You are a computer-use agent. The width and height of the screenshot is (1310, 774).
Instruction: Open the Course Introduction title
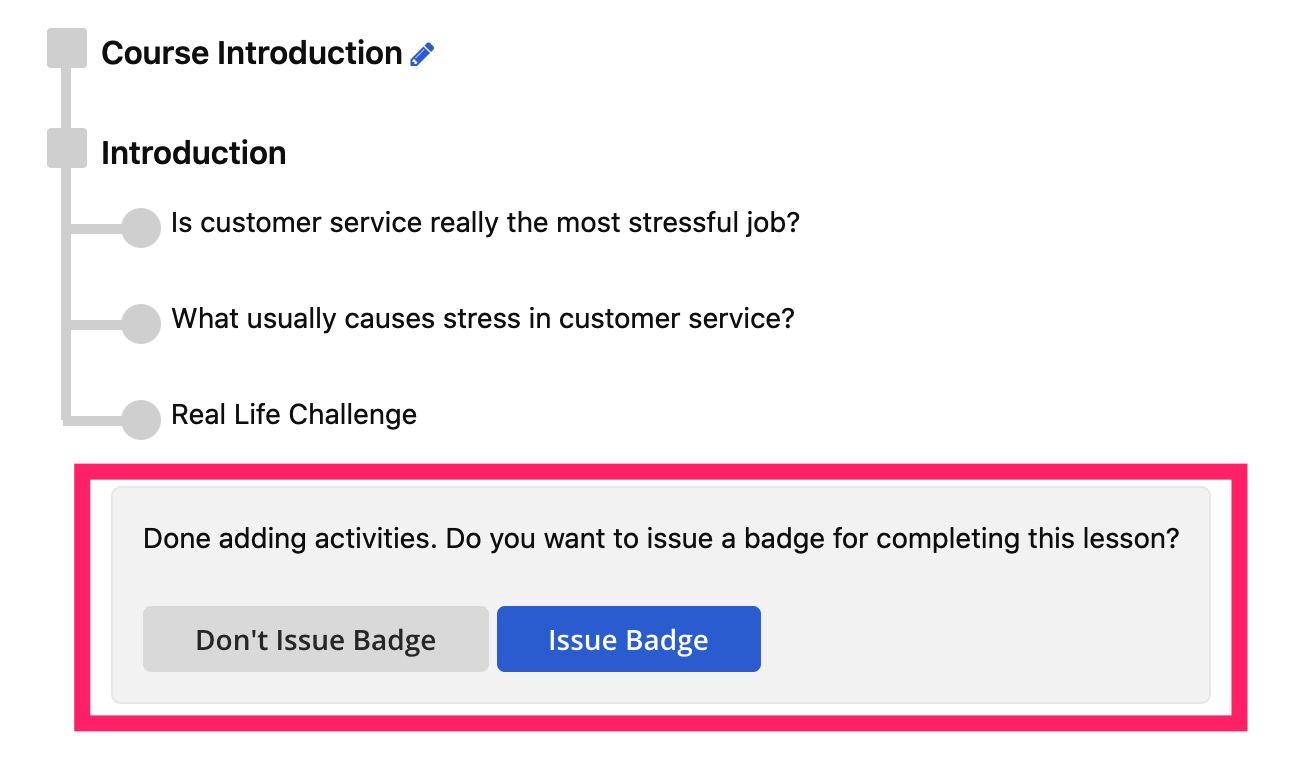click(252, 53)
